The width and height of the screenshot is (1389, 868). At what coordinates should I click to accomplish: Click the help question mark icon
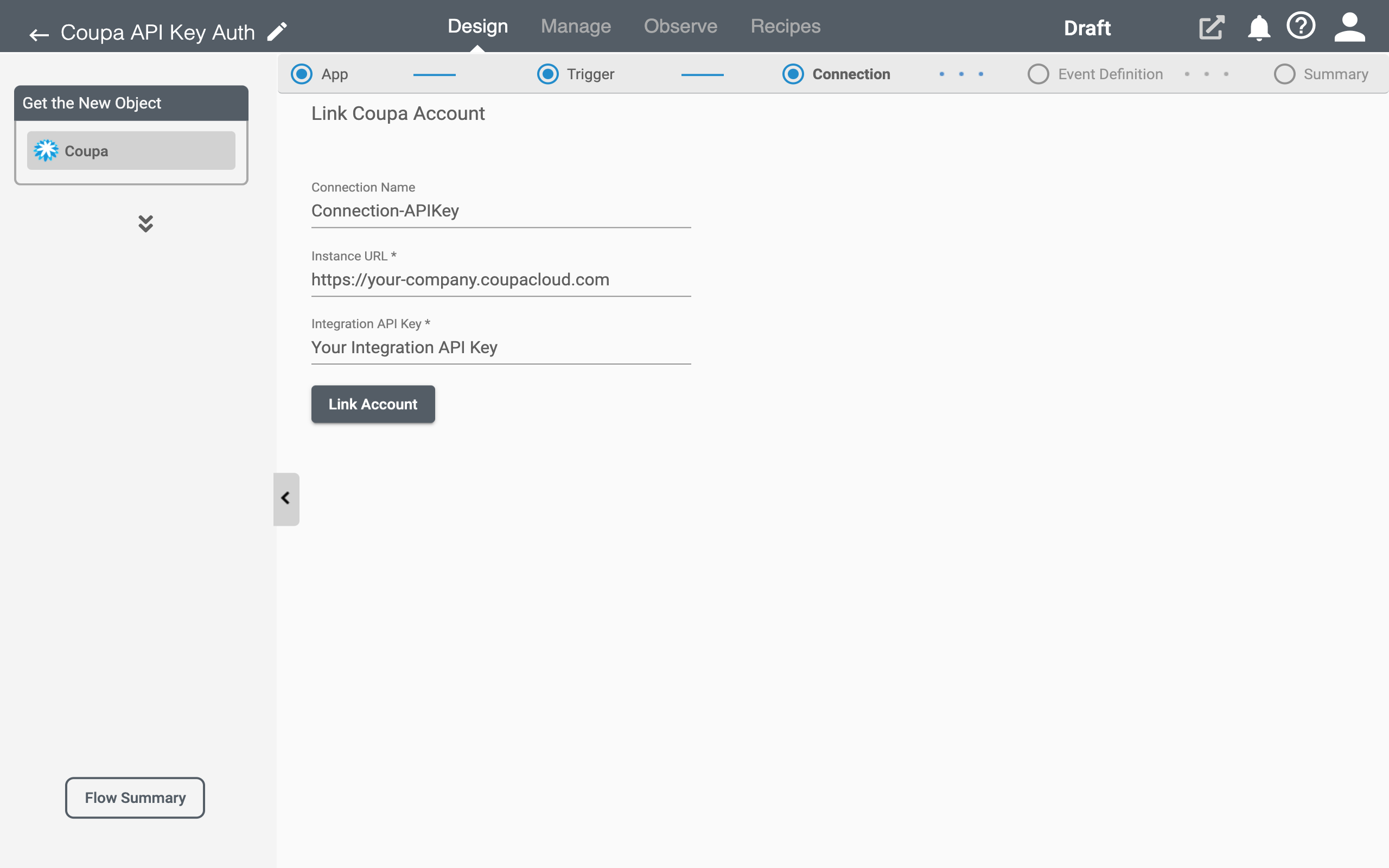point(1301,26)
